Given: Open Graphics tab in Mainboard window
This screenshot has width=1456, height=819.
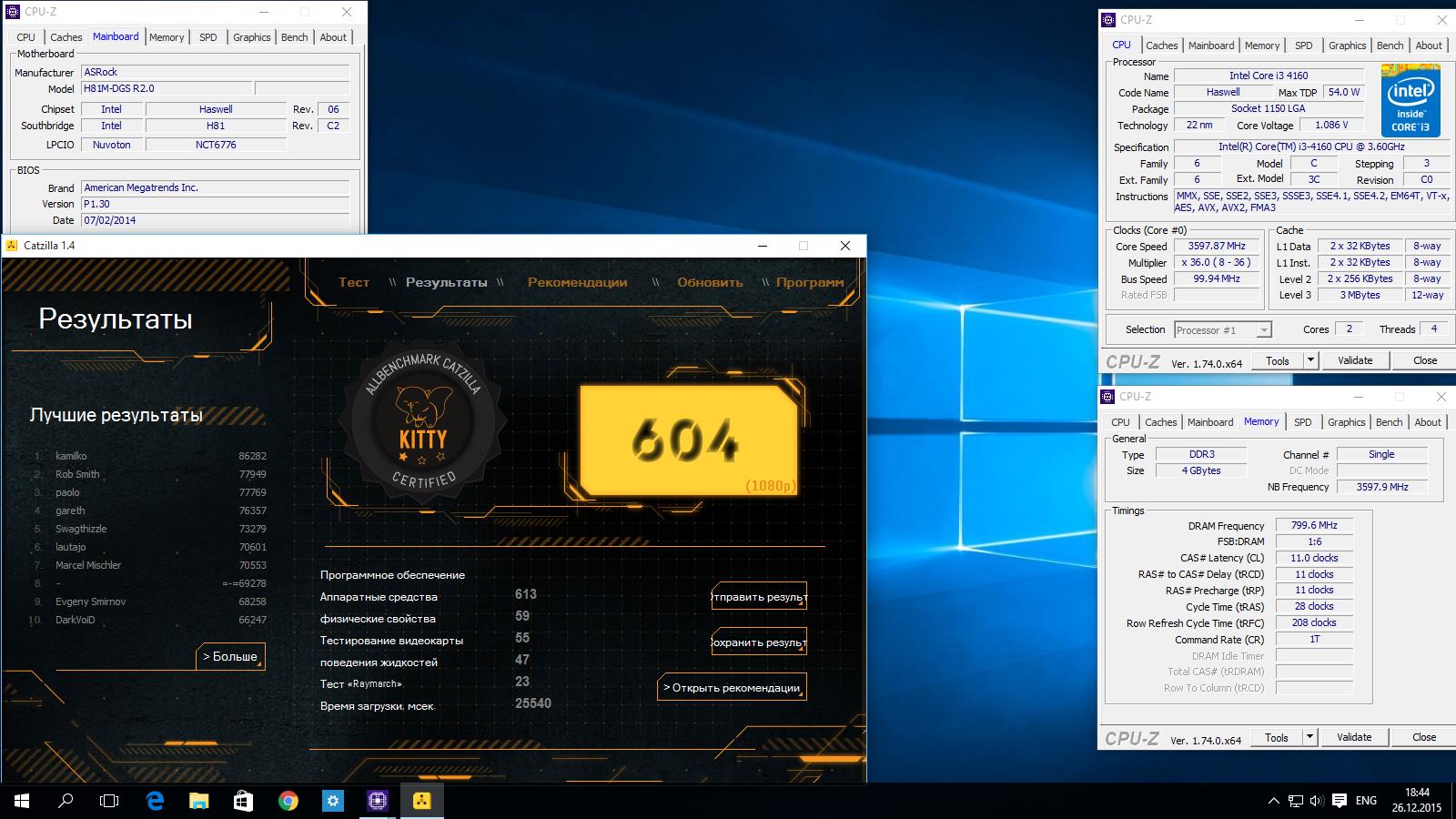Looking at the screenshot, I should pos(252,37).
